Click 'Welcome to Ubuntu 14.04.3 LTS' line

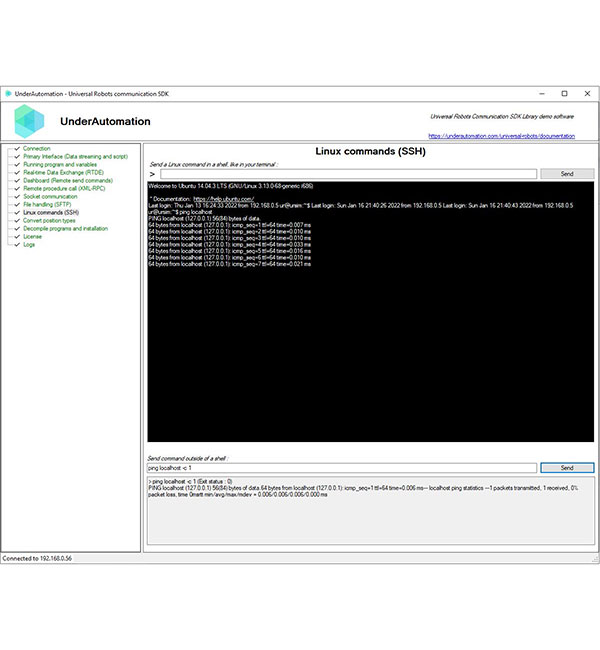coord(230,186)
